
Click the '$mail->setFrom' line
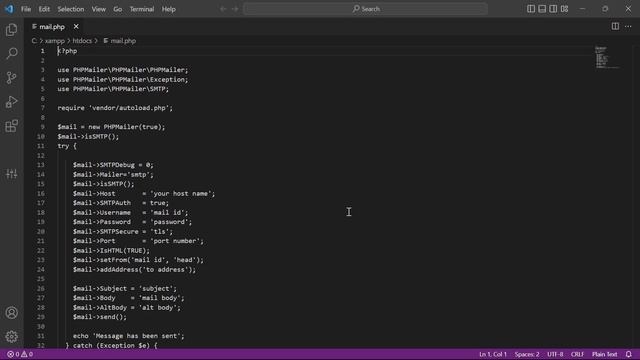click(138, 260)
